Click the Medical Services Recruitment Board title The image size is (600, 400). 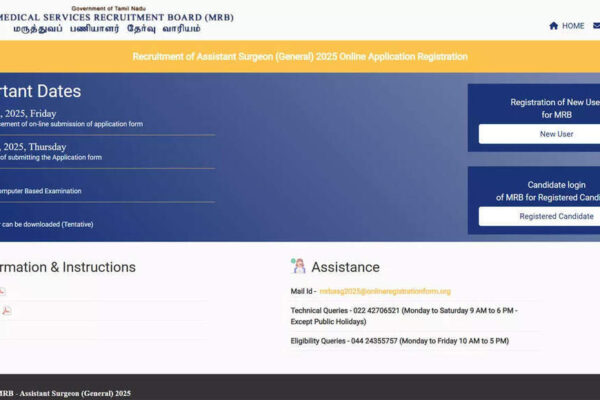pyautogui.click(x=116, y=17)
